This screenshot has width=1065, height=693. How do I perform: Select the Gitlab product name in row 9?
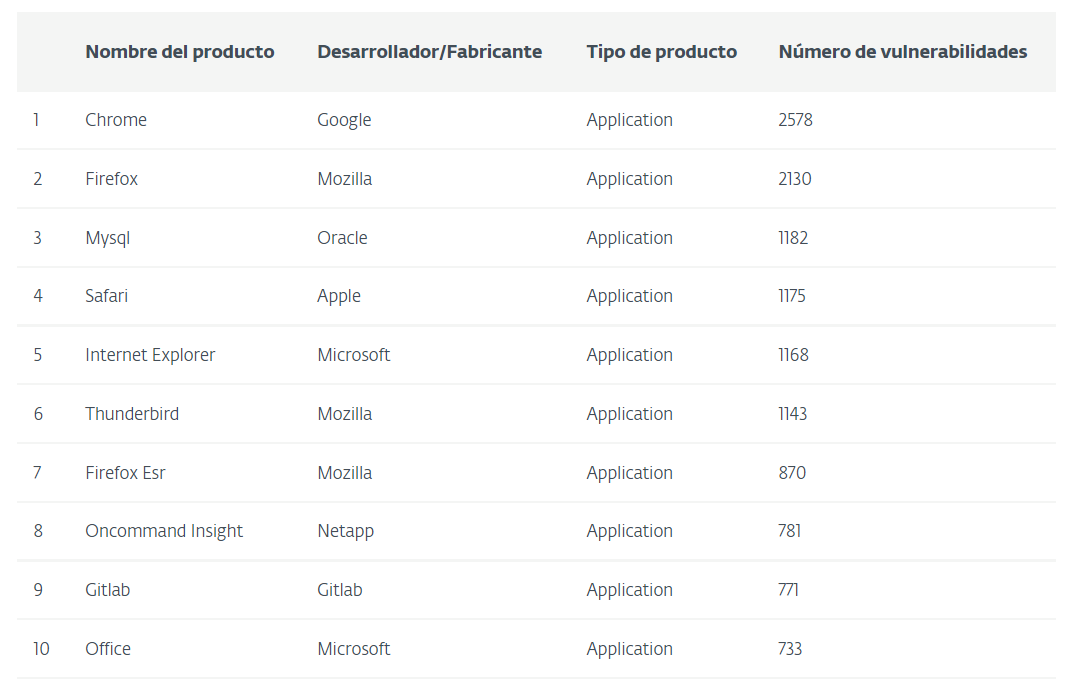coord(107,590)
